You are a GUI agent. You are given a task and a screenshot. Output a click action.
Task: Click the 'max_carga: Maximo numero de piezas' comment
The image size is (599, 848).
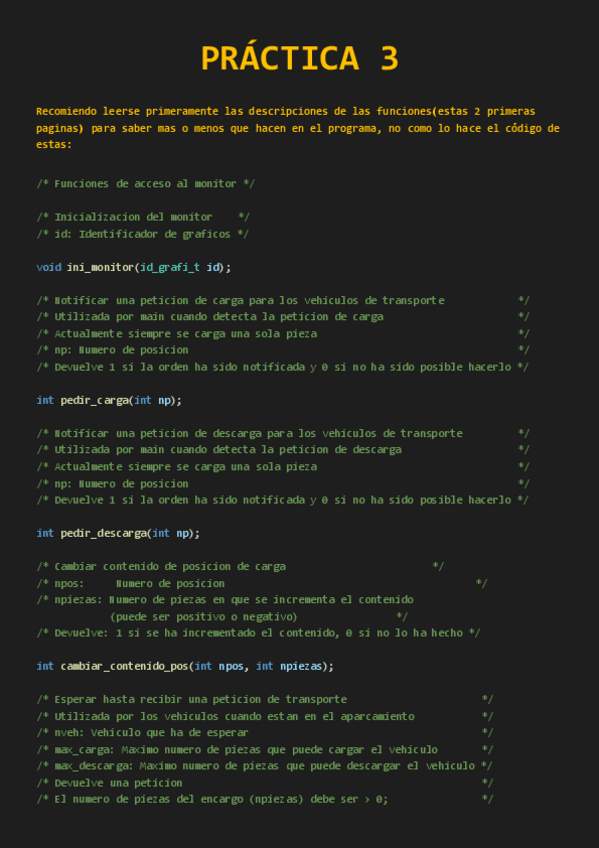click(x=265, y=750)
